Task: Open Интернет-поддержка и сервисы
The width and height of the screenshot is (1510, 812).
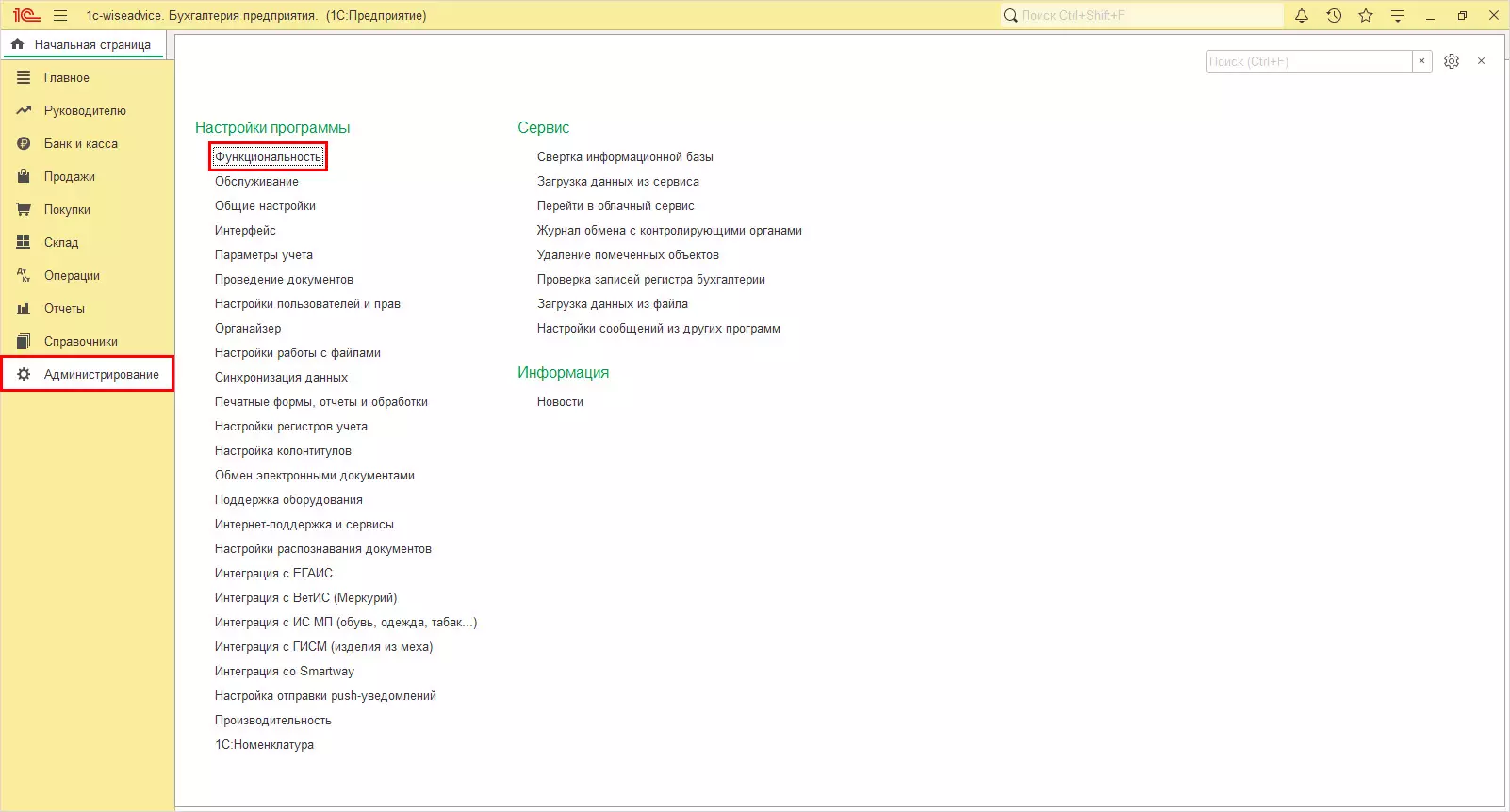Action: 304,524
